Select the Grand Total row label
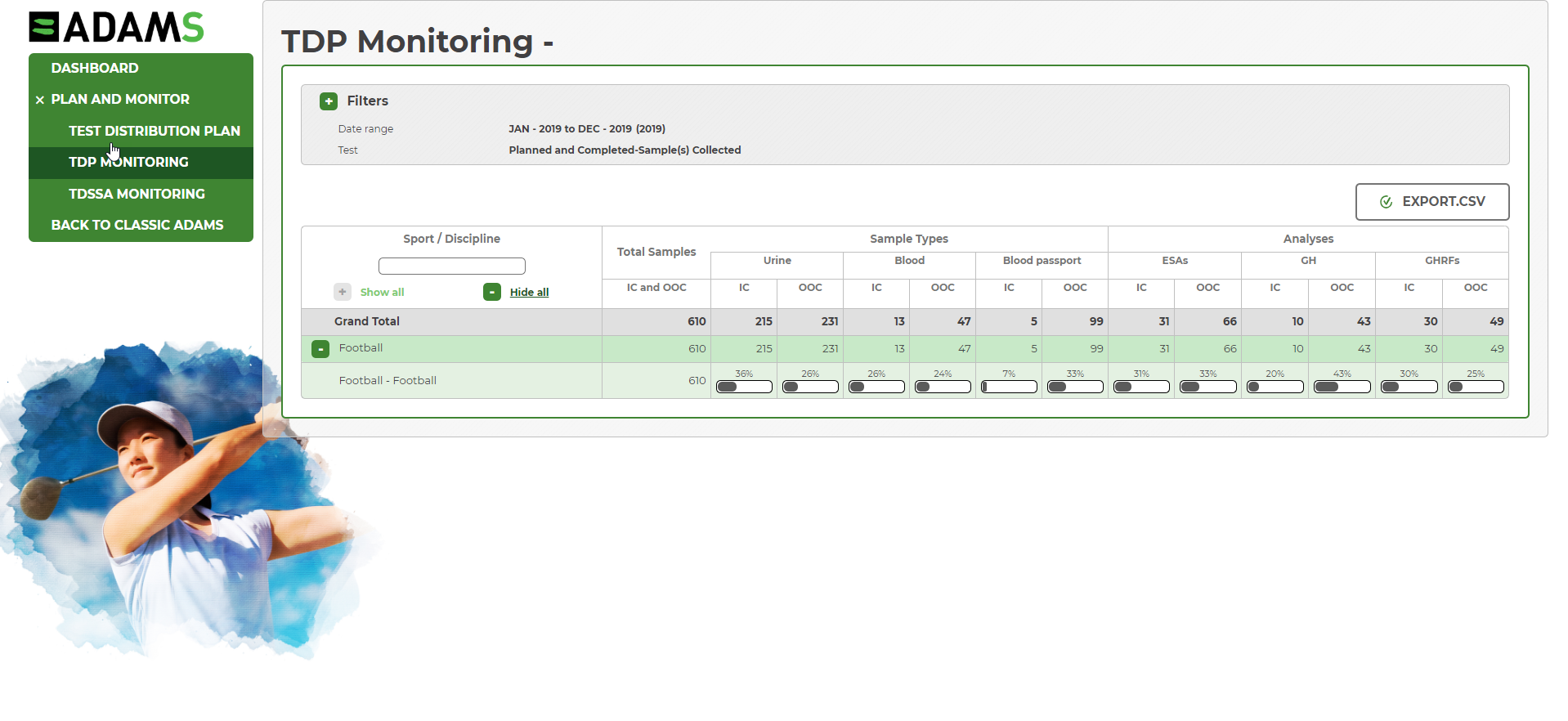The image size is (1568, 721). pos(367,321)
